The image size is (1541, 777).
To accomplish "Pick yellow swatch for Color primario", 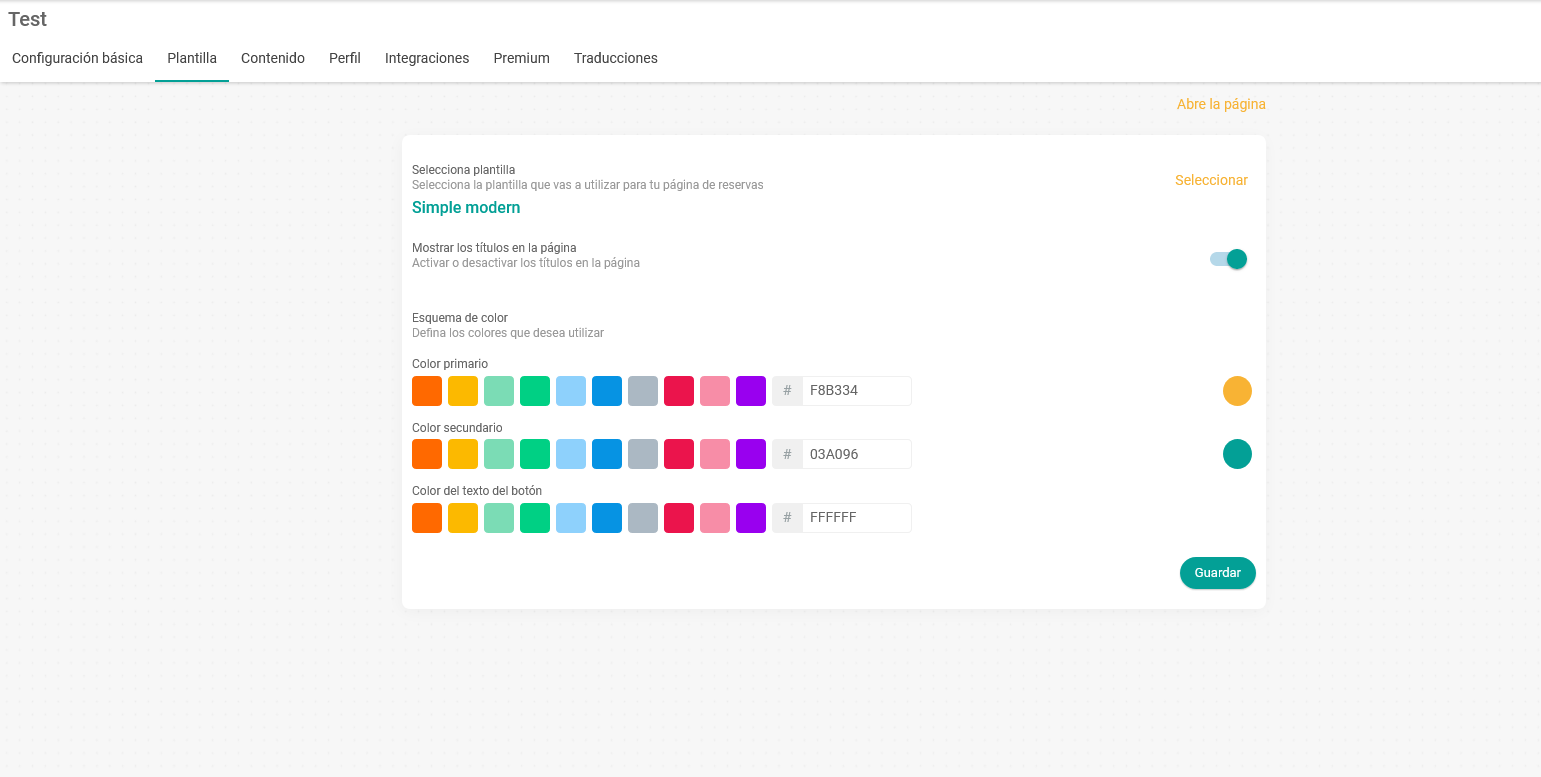I will [463, 391].
